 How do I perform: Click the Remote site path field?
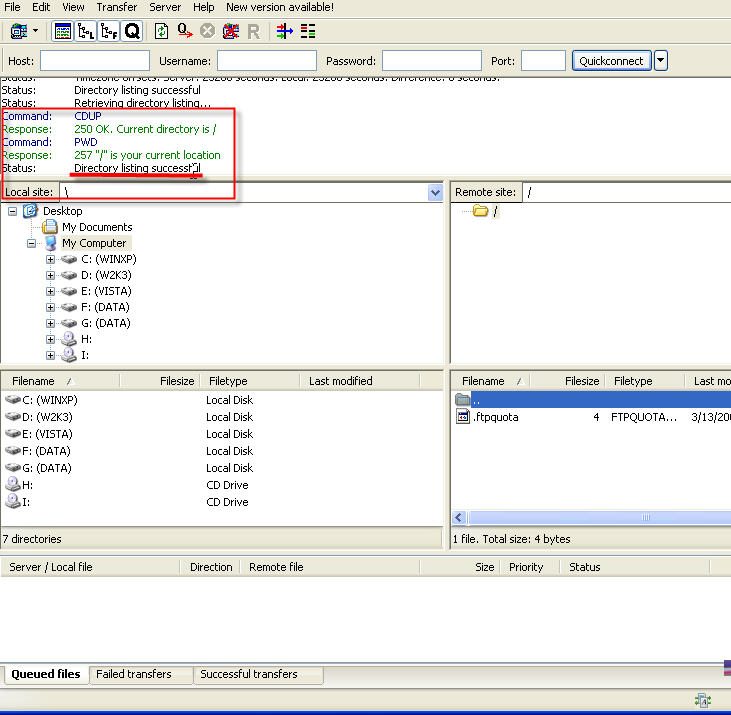tap(627, 192)
